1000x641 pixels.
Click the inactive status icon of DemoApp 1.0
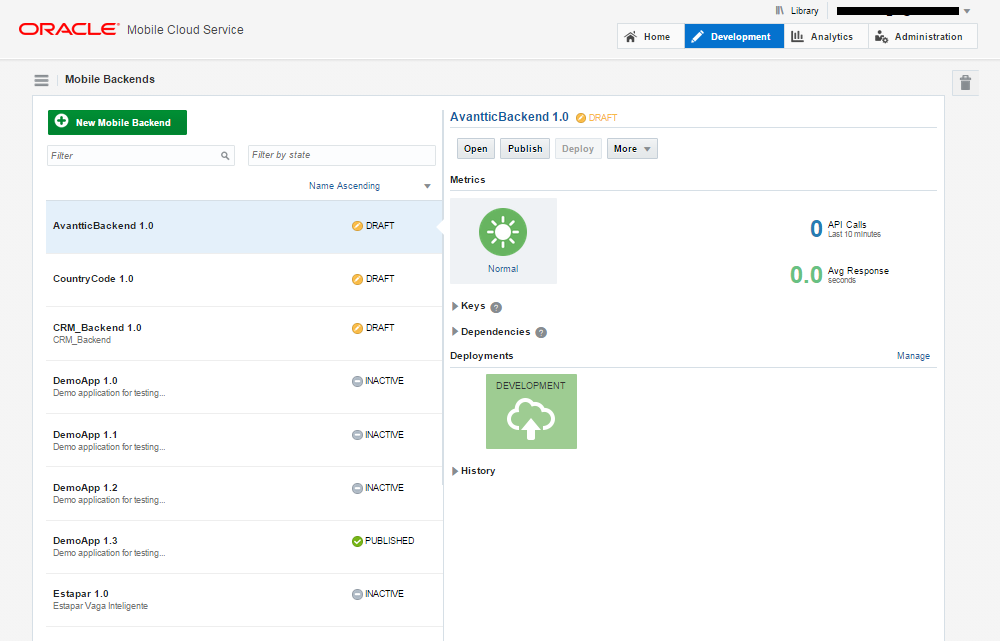click(x=357, y=381)
